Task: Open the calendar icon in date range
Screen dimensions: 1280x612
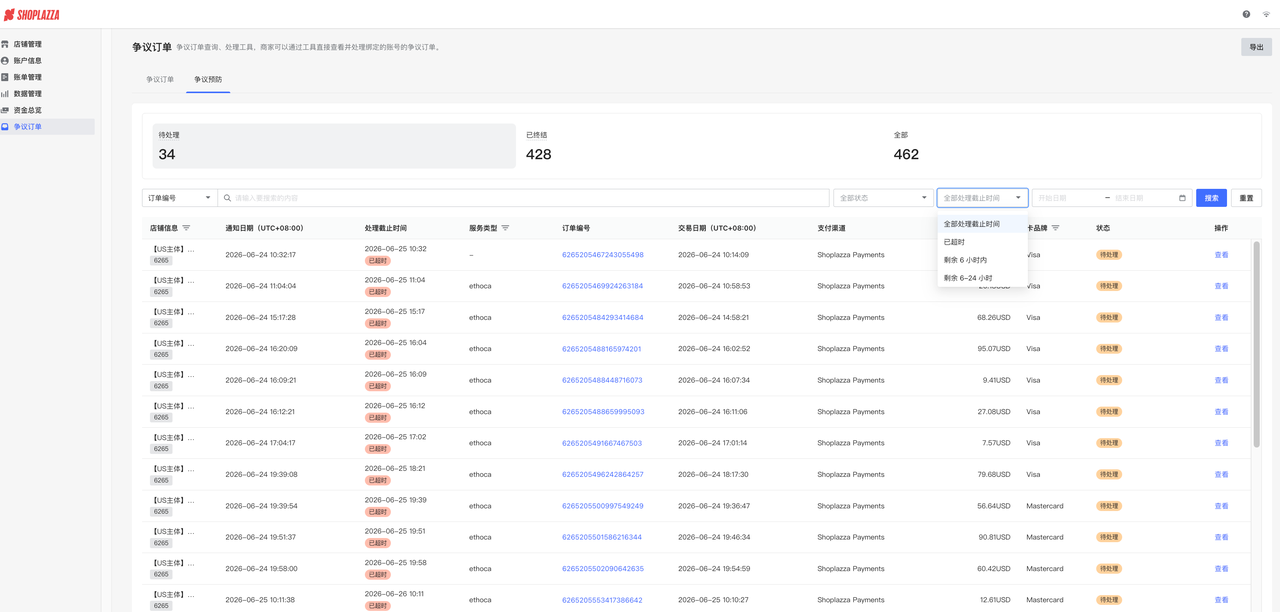Action: click(1182, 198)
